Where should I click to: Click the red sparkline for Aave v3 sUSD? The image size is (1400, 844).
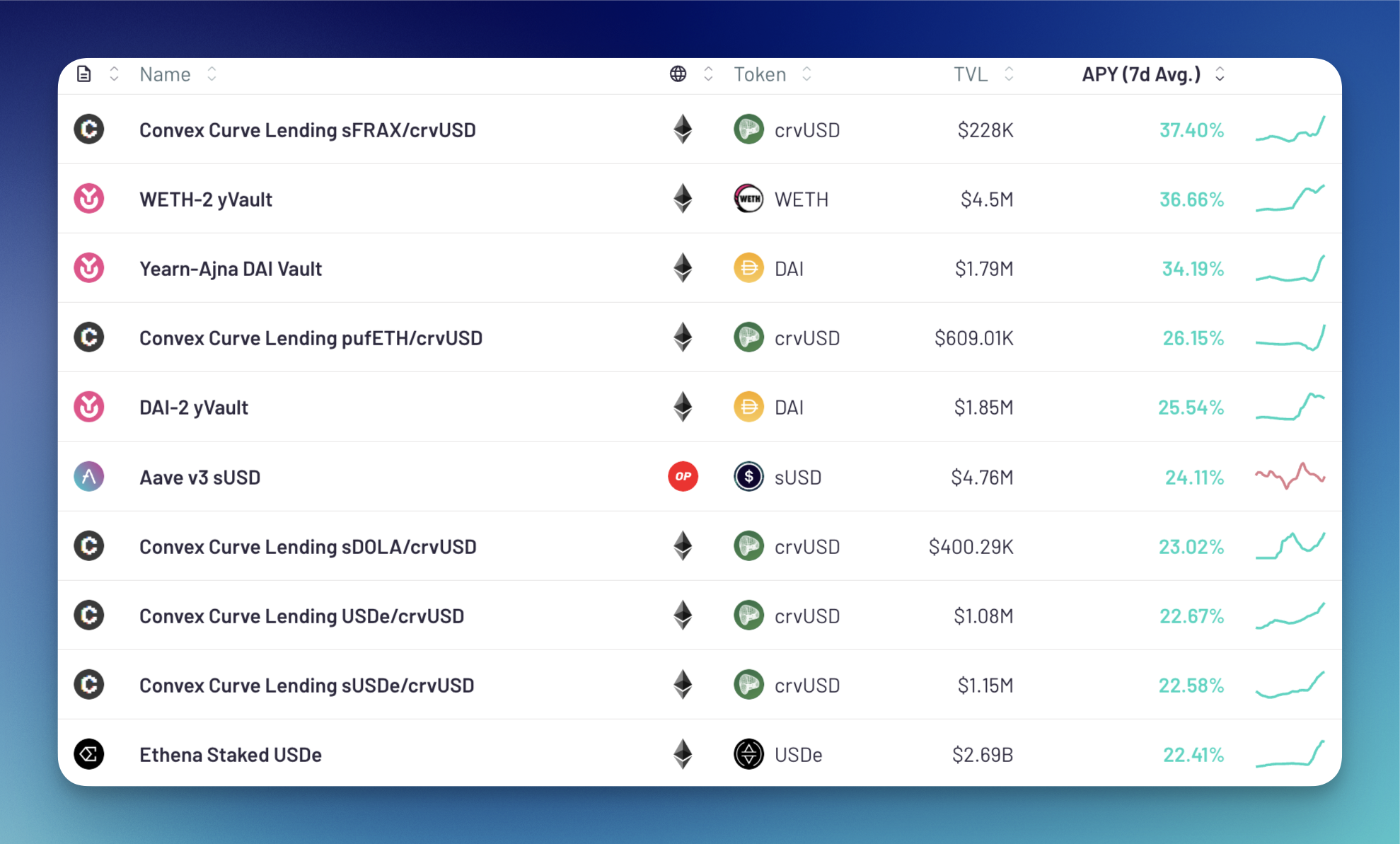click(x=1290, y=476)
